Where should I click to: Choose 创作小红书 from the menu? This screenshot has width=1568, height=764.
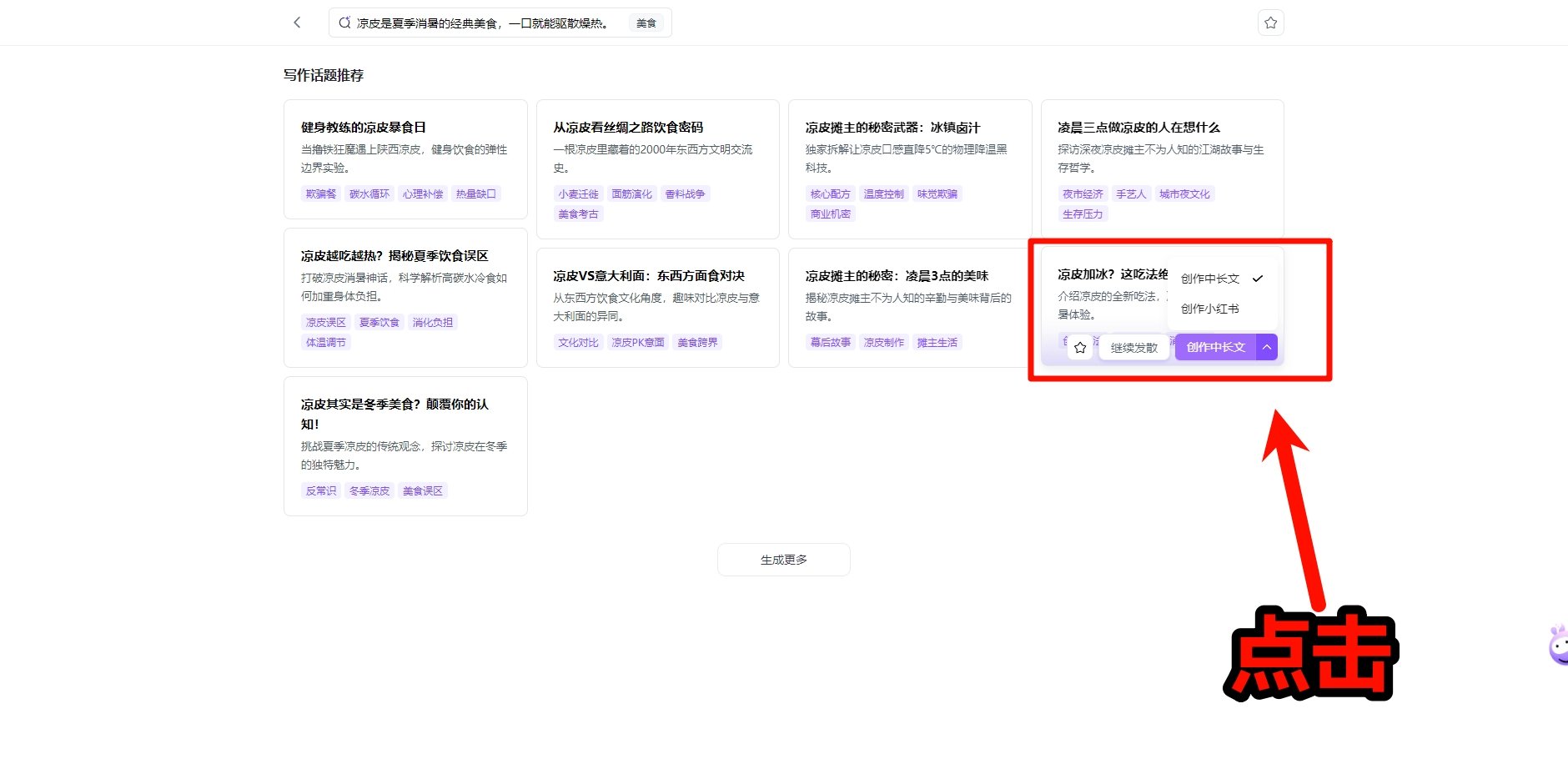coord(1209,309)
